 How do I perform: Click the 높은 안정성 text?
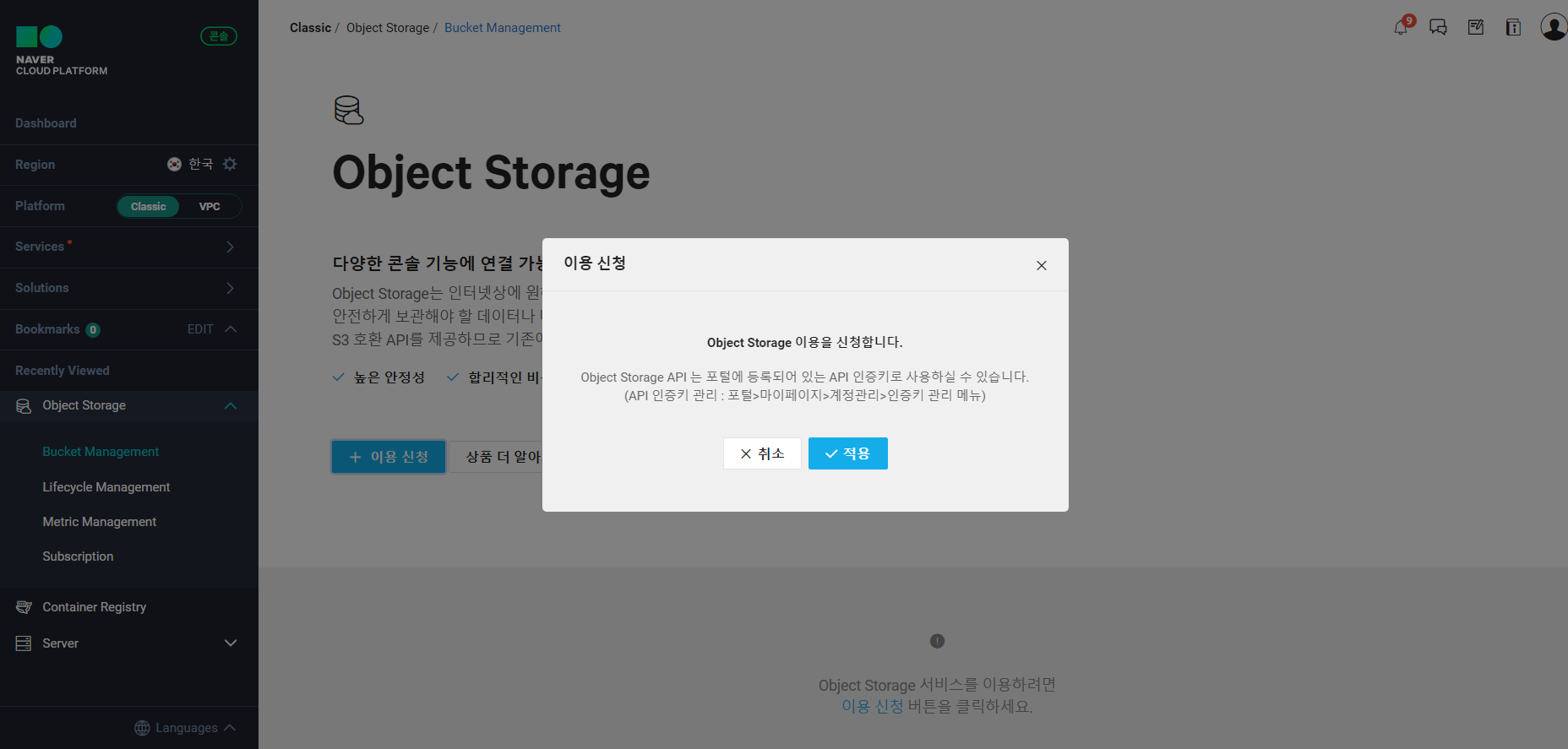point(389,377)
